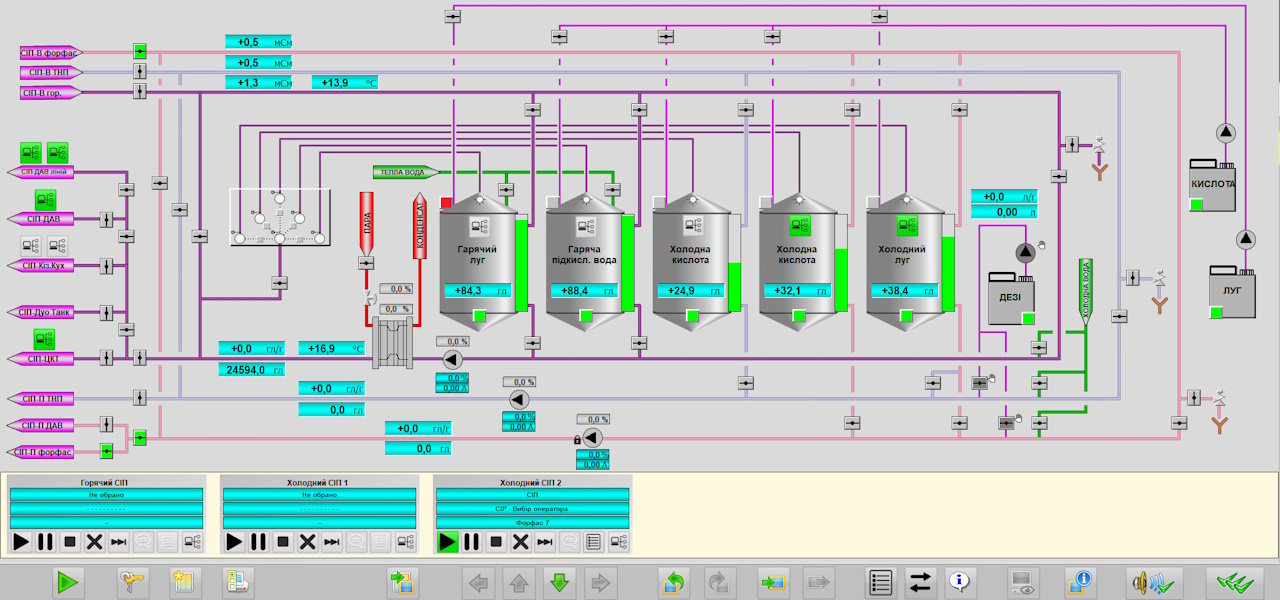This screenshot has height=600, width=1280.
Task: Skip step in Гарячий СІП panel
Action: coord(119,542)
